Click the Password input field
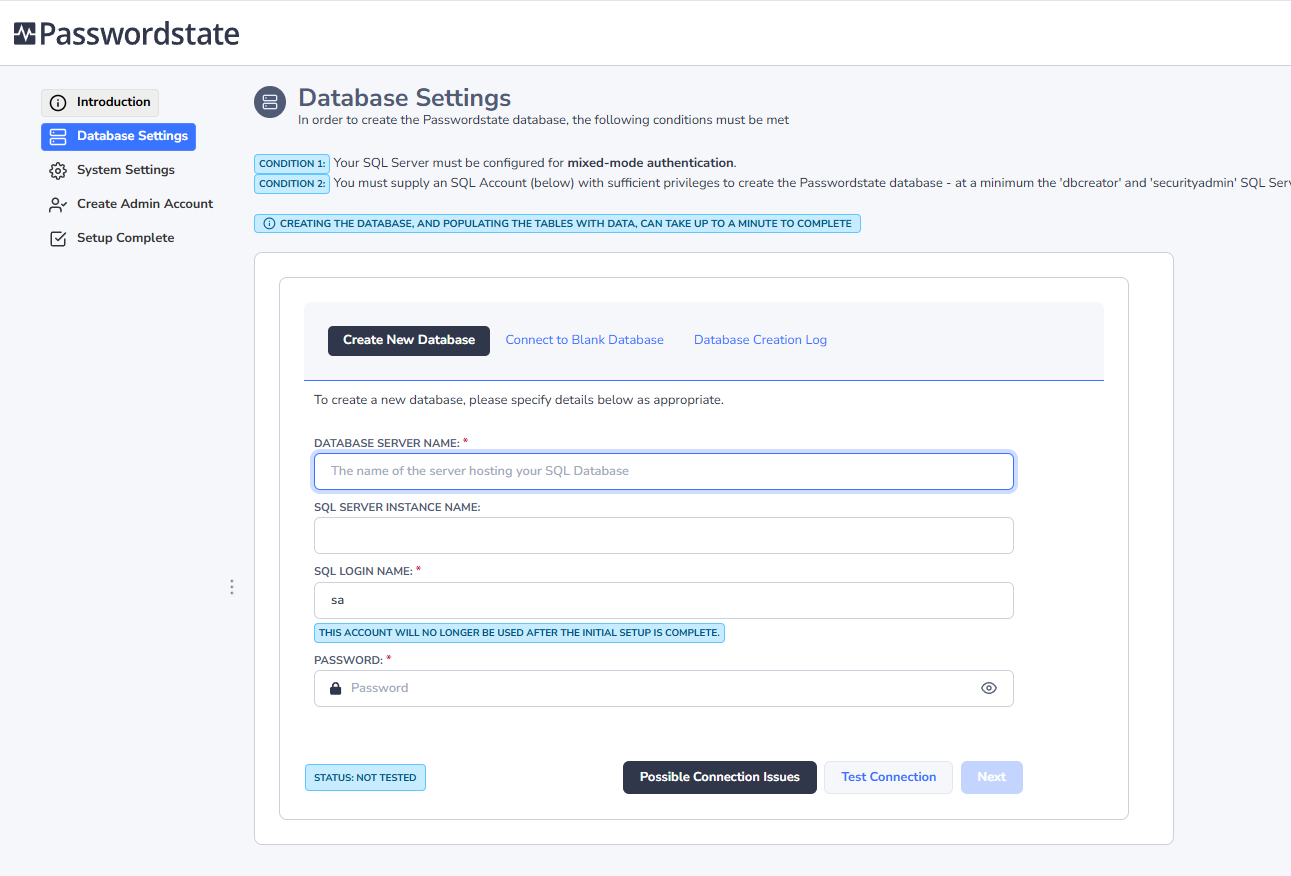This screenshot has height=876, width=1291. [x=664, y=688]
